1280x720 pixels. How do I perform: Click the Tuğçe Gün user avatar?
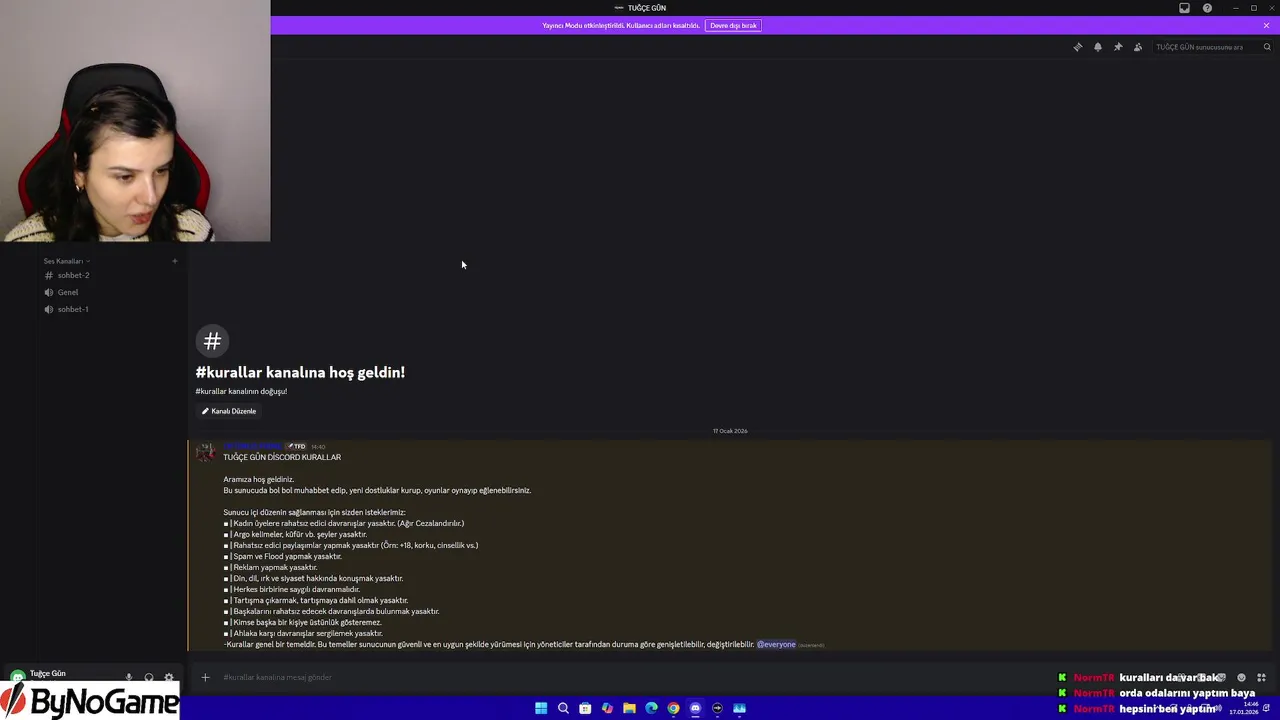tap(18, 677)
